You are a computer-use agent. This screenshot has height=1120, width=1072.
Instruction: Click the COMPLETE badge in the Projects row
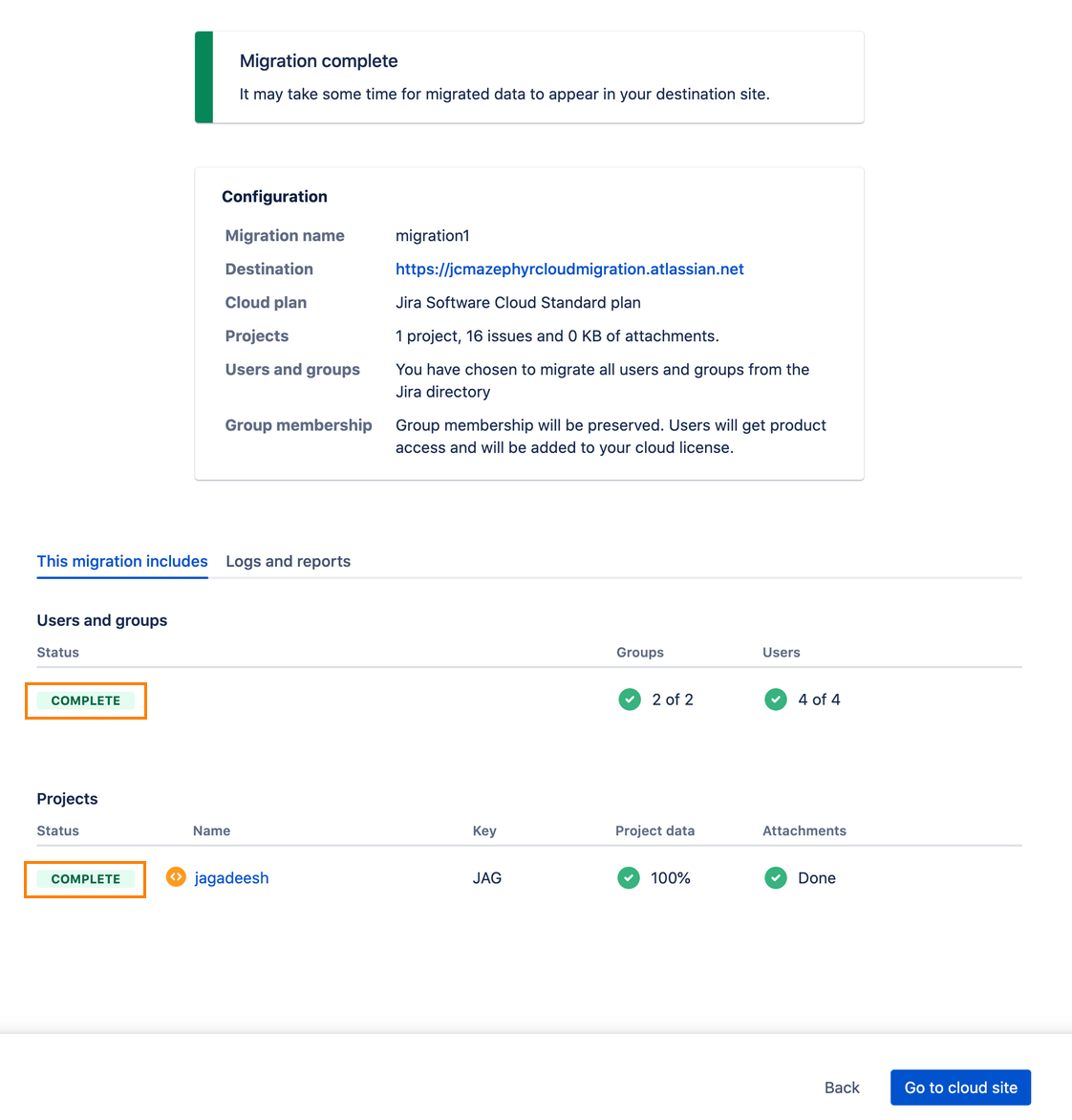click(x=86, y=879)
